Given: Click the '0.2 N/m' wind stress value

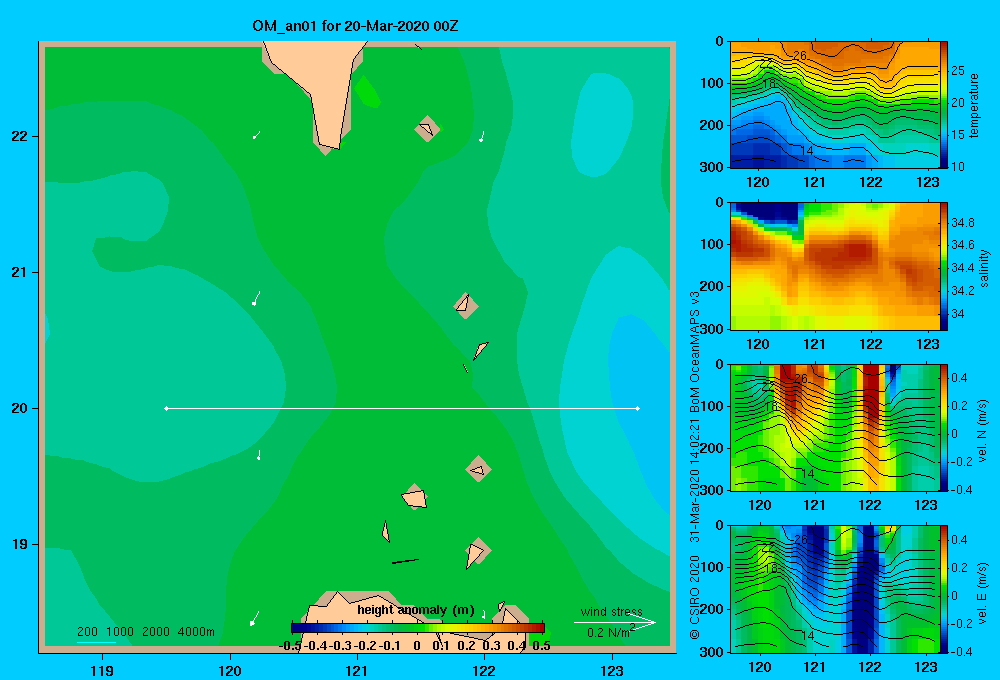Looking at the screenshot, I should tap(608, 633).
